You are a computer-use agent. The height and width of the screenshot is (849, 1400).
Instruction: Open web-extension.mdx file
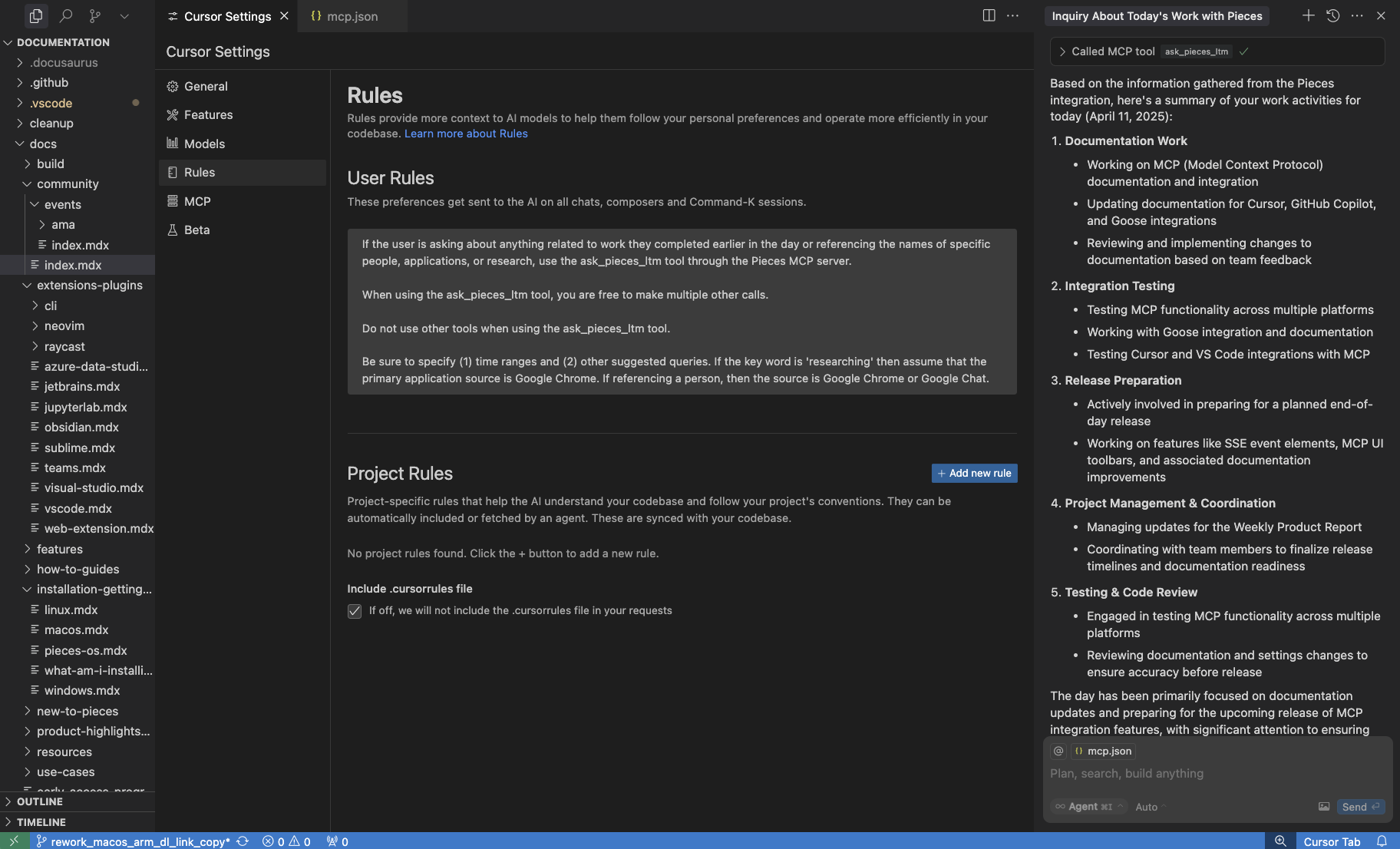pyautogui.click(x=78, y=528)
